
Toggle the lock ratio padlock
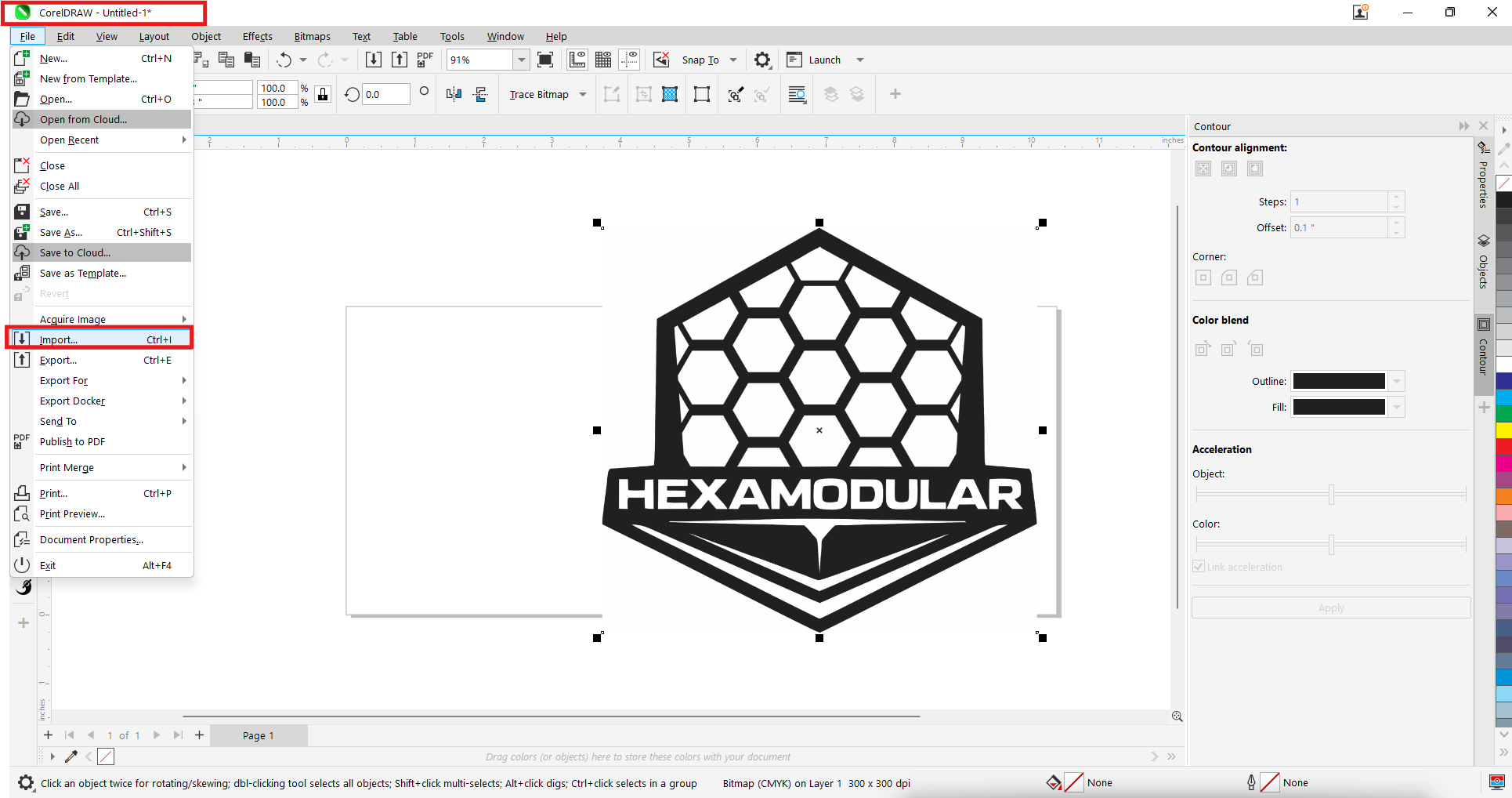point(323,94)
